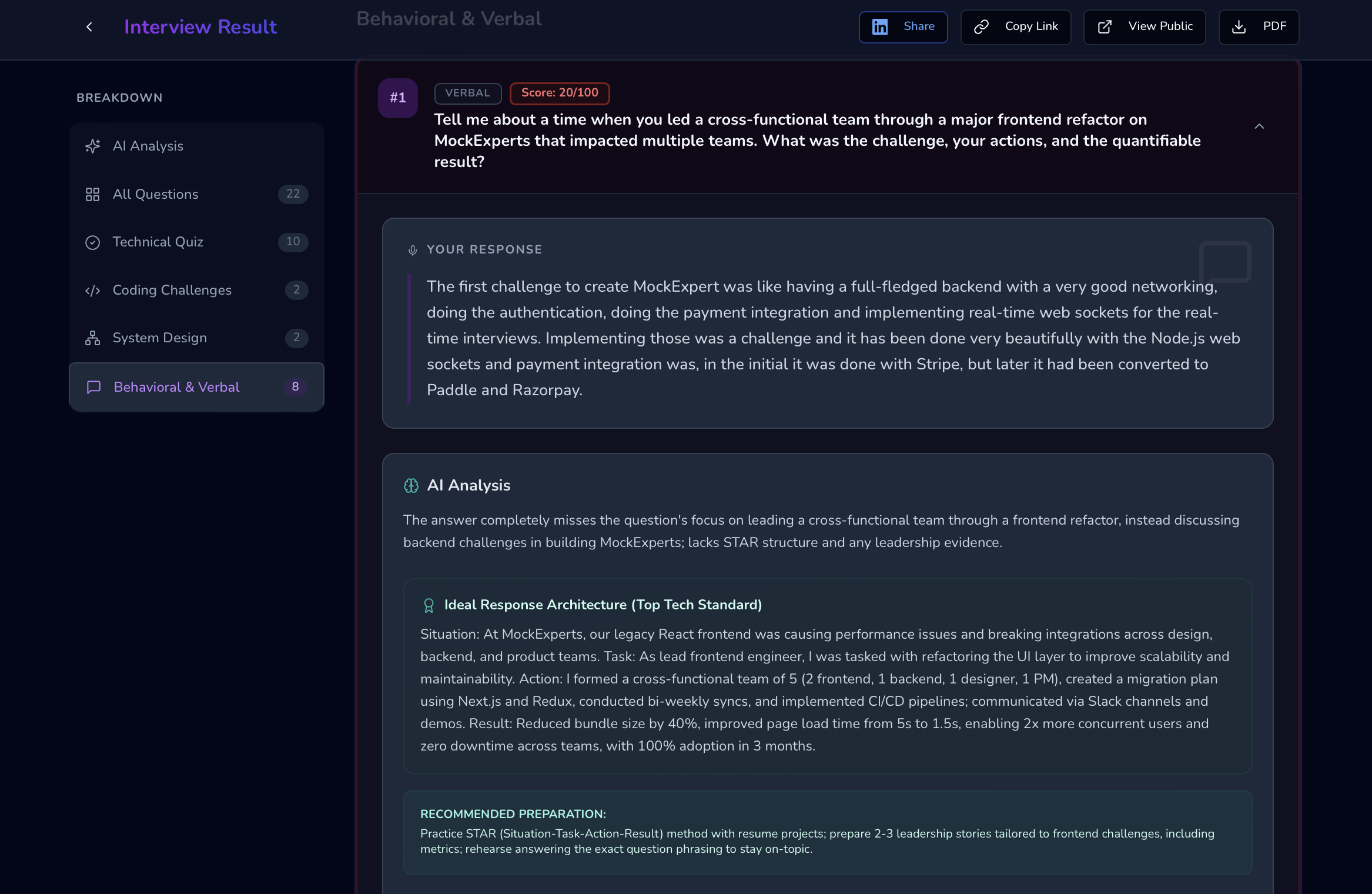
Task: Click the external link icon for View Public
Action: pos(1105,27)
